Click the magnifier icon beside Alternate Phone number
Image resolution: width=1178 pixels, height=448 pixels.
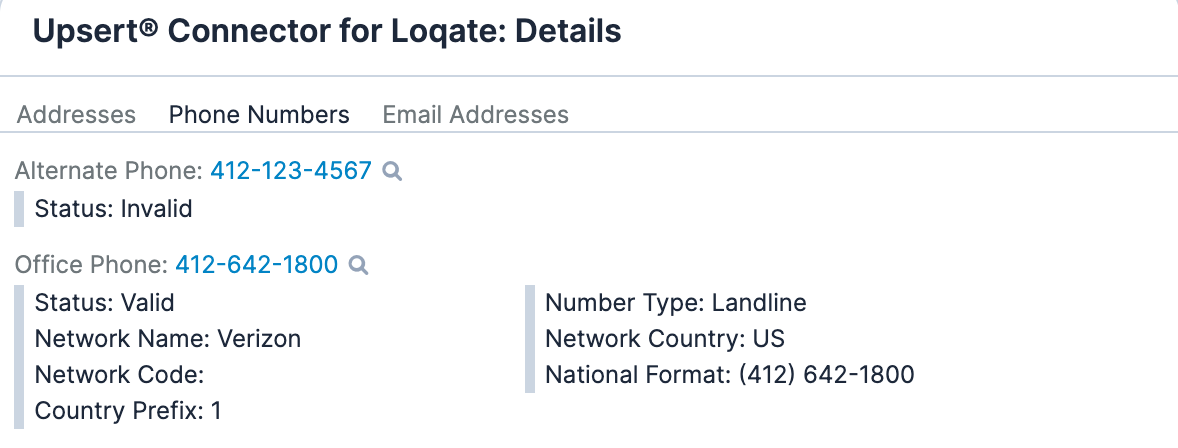(393, 171)
